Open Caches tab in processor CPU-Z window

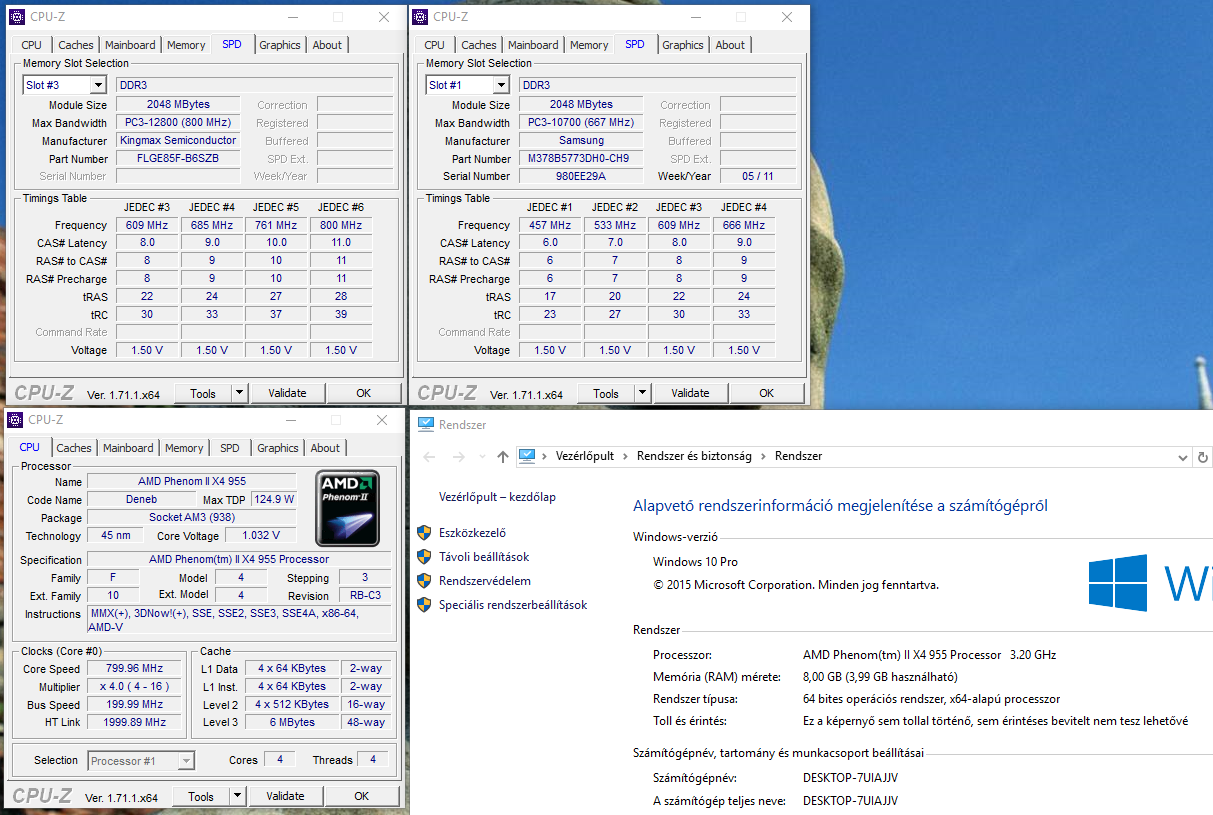[74, 448]
